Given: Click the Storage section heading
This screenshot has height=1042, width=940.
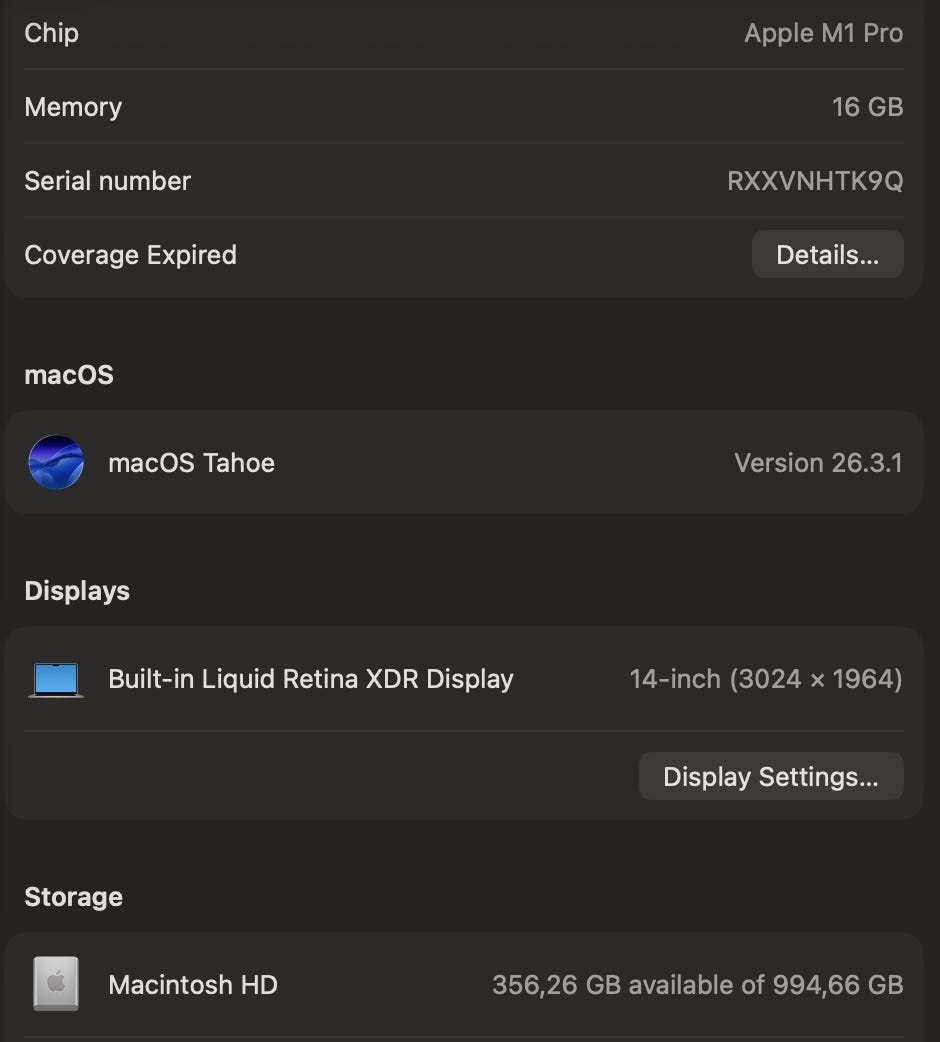Looking at the screenshot, I should [x=73, y=897].
